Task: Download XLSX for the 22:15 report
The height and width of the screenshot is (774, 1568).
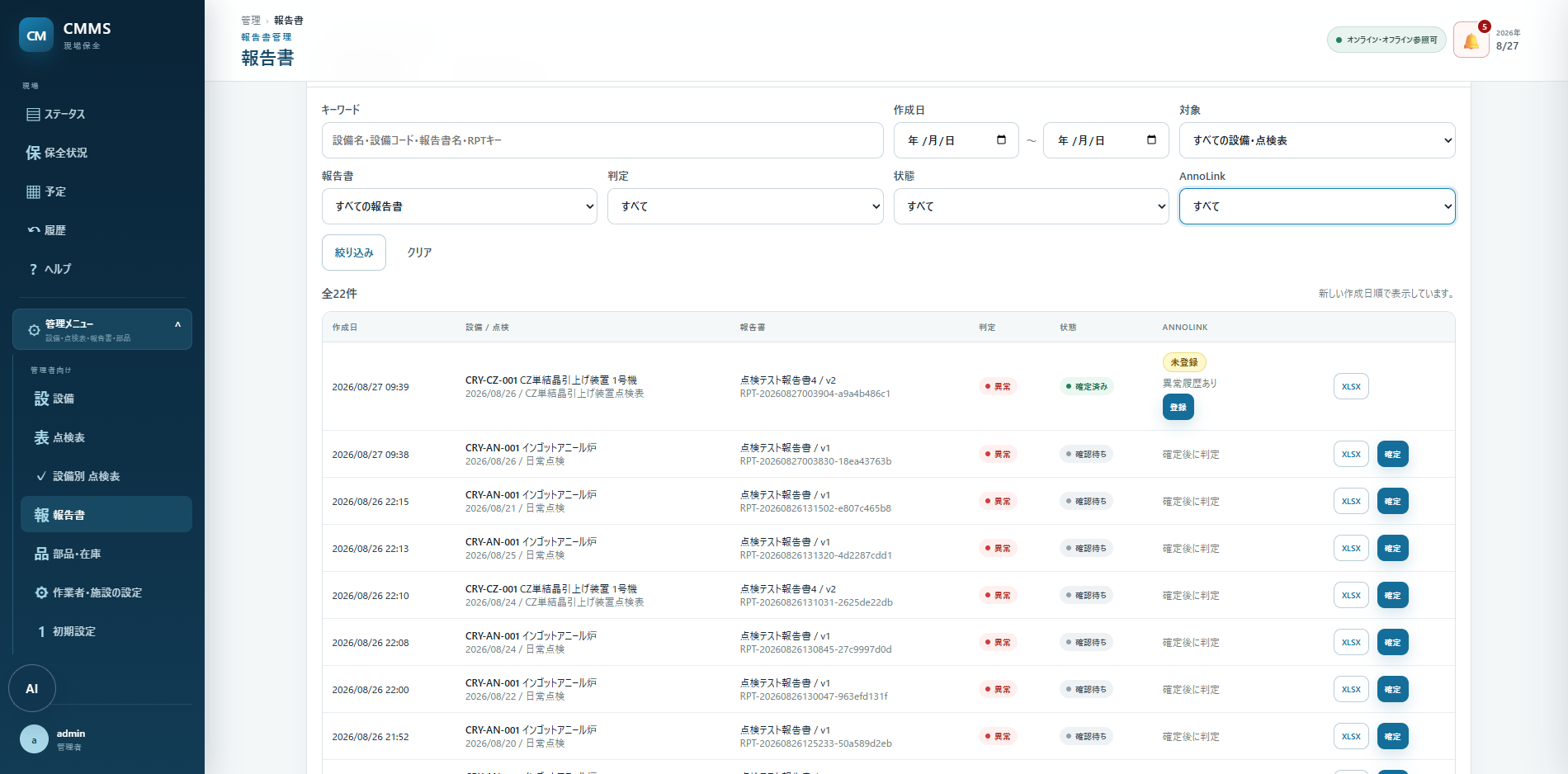Action: [x=1351, y=501]
